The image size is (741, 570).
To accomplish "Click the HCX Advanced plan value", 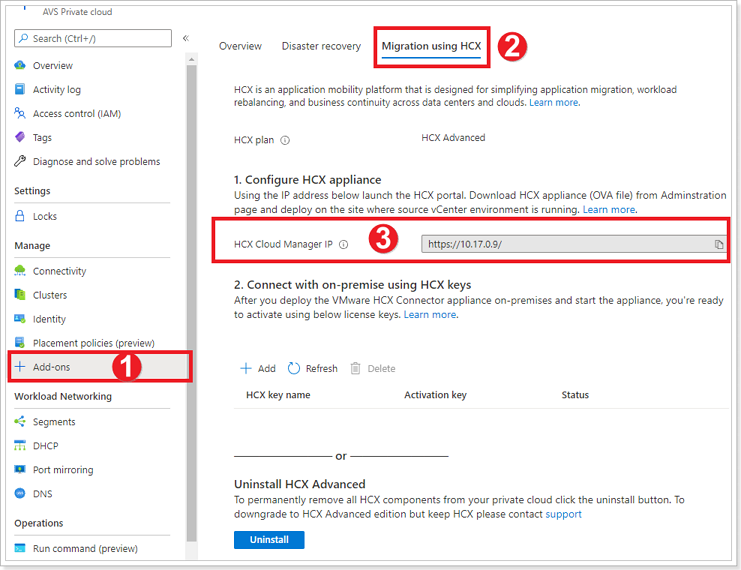I will [453, 138].
